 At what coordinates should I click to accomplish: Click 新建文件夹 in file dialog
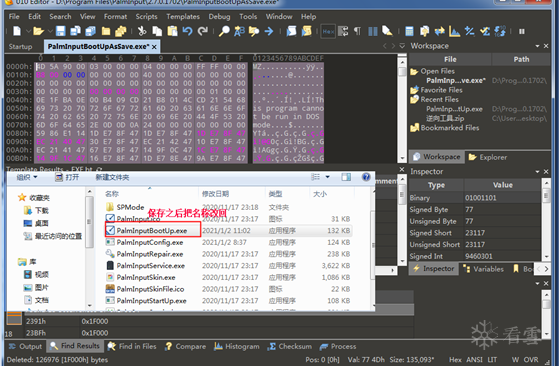click(112, 177)
